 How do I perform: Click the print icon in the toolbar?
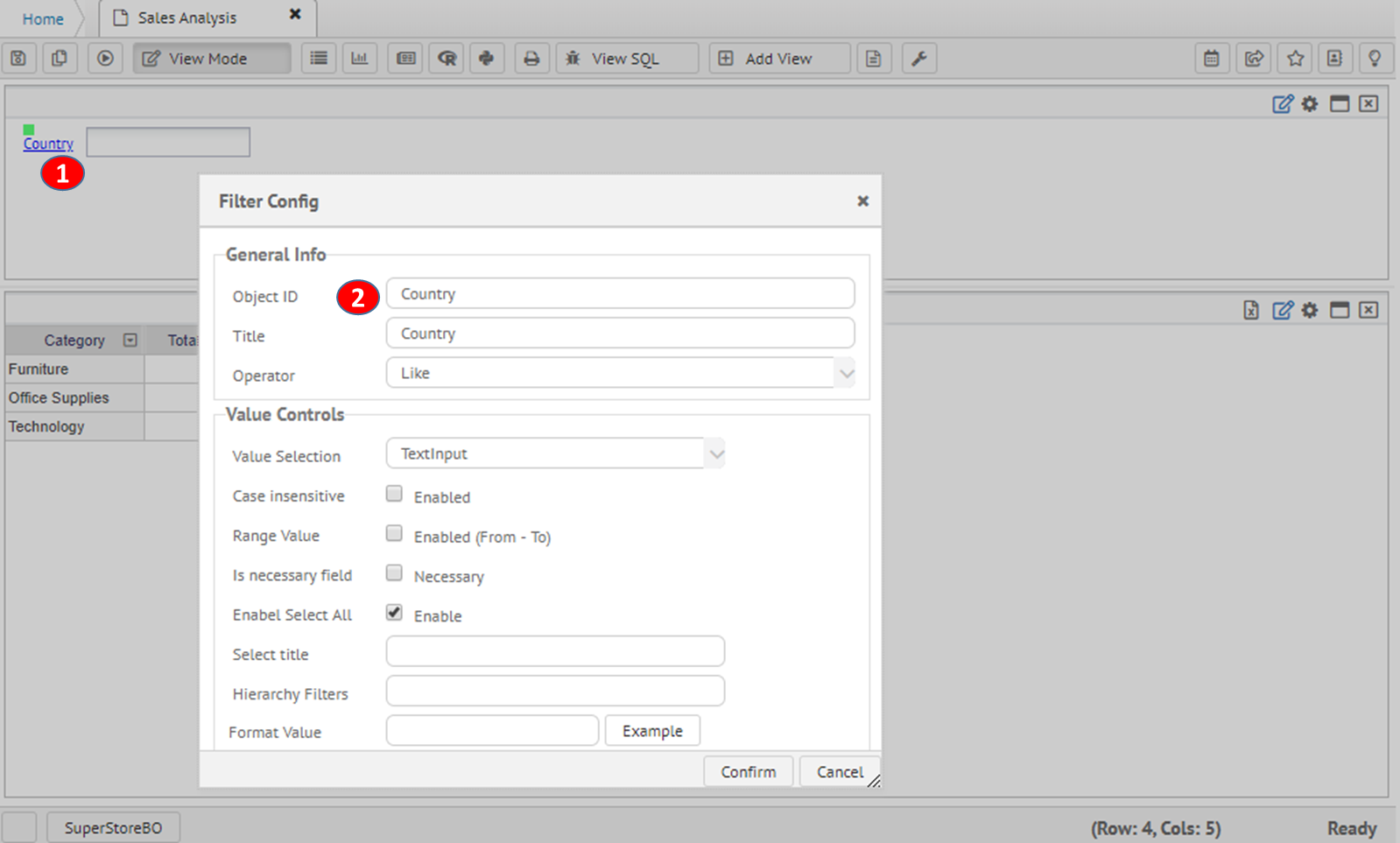coord(531,59)
